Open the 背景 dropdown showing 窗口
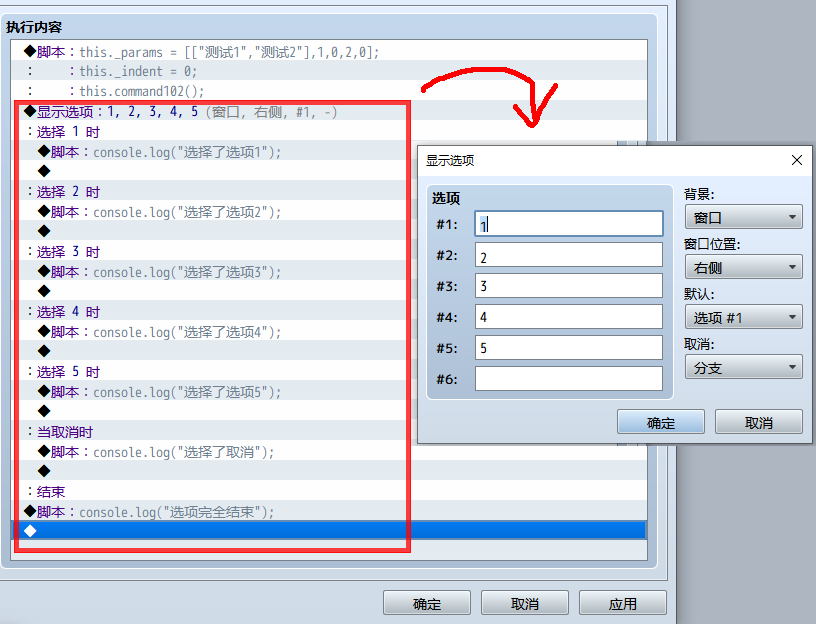This screenshot has width=816, height=624. pos(743,217)
